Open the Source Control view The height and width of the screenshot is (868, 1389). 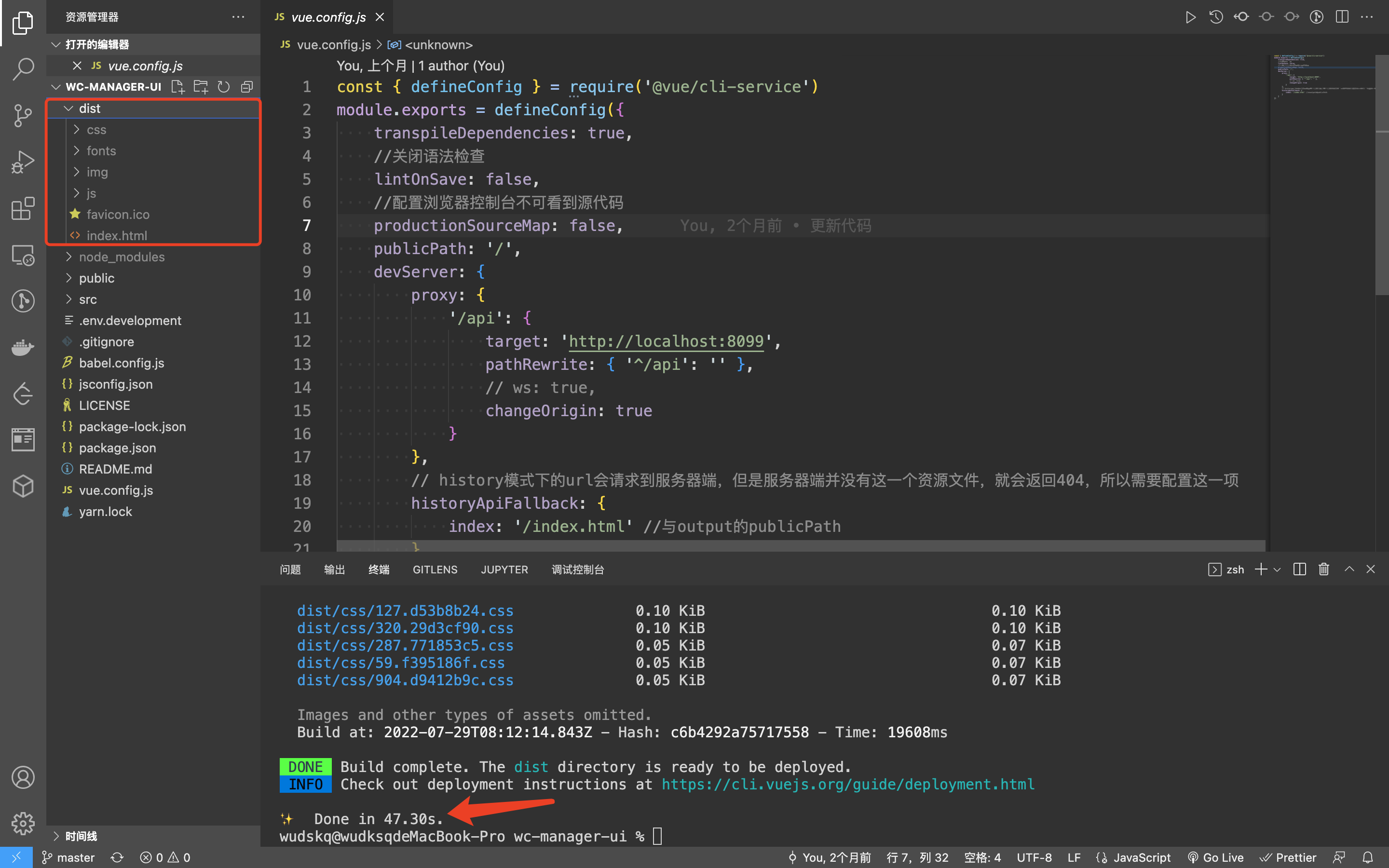23,115
